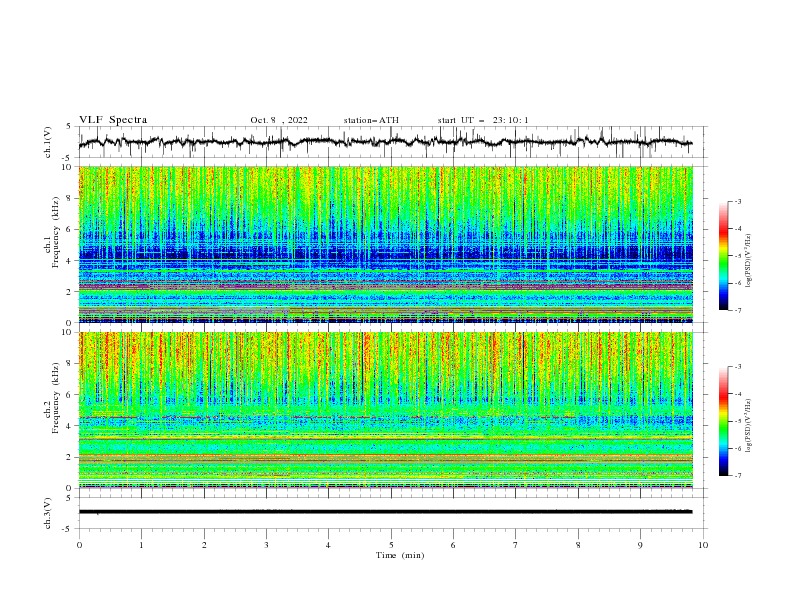Click the ch.2 "Frequency (kHz)" axis label
The height and width of the screenshot is (612, 792).
click(55, 398)
